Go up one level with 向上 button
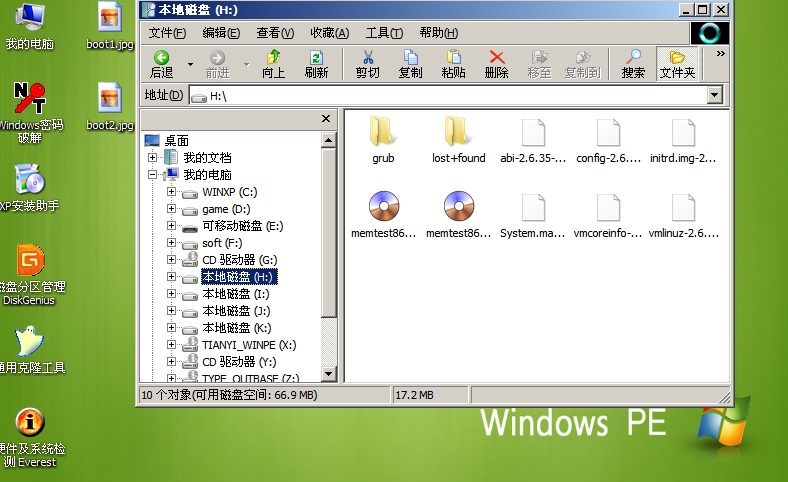This screenshot has height=482, width=788. (273, 64)
